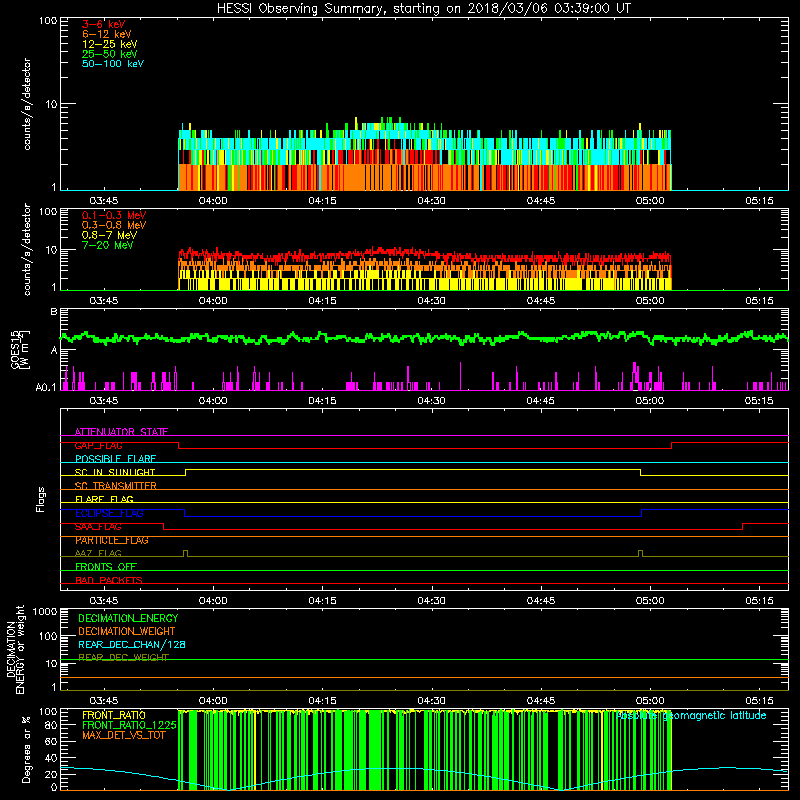The height and width of the screenshot is (800, 800).
Task: Select the DECIMATION ENERGY or weight axis title
Action: coord(15,649)
